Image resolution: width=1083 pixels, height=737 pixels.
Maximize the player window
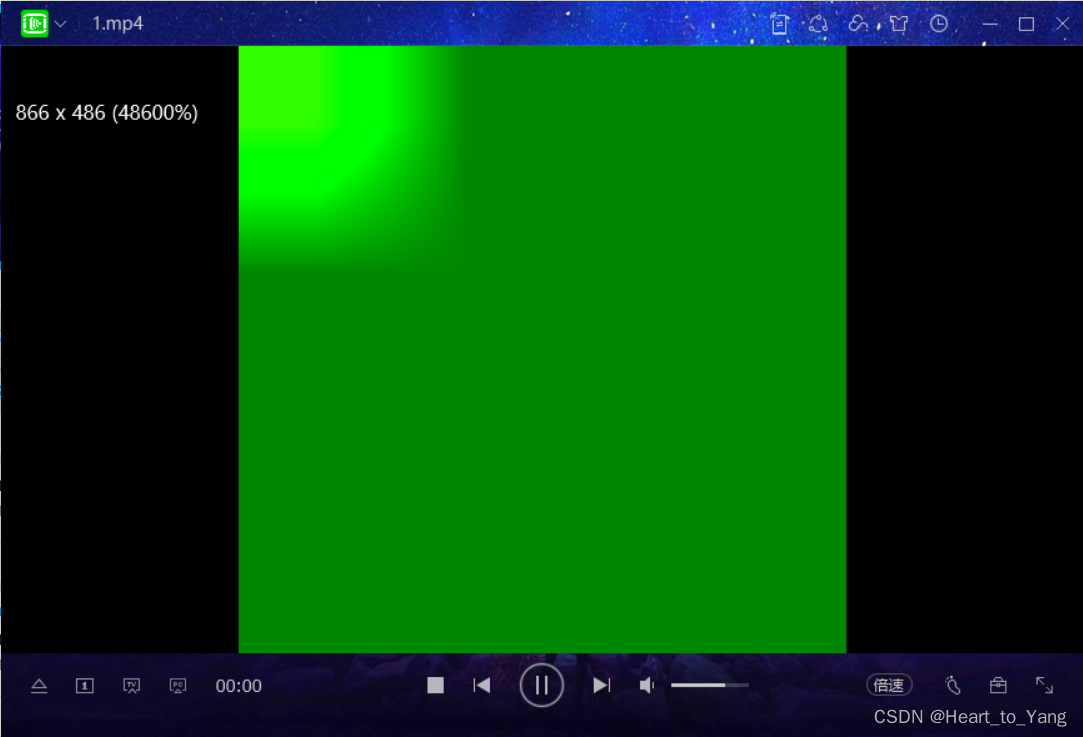click(x=1026, y=24)
